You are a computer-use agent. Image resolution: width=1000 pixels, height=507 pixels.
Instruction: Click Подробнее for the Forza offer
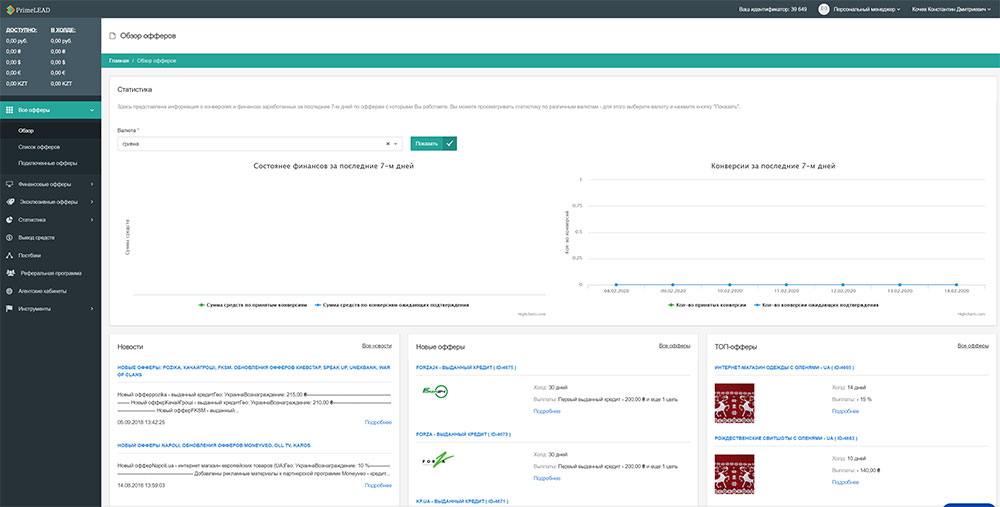point(547,478)
